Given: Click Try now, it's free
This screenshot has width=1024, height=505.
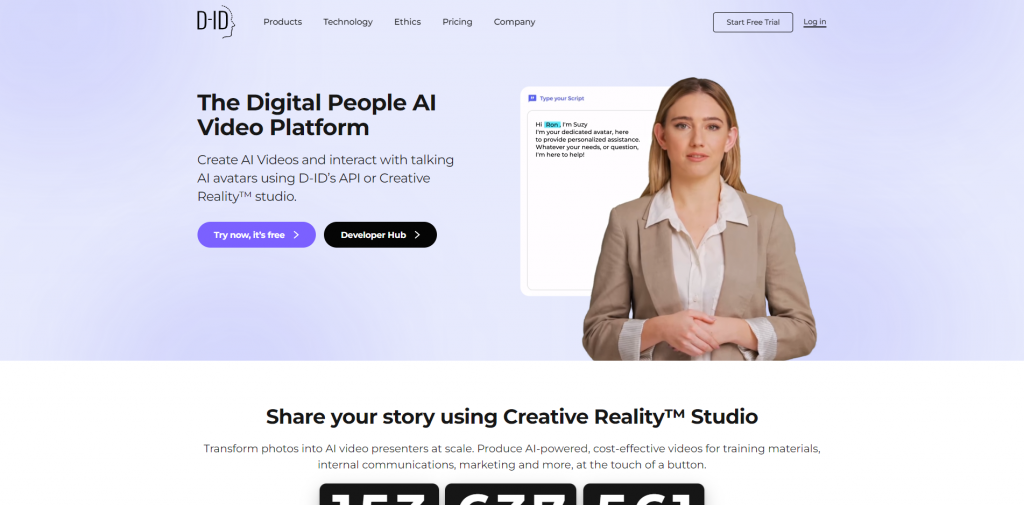Looking at the screenshot, I should [257, 235].
